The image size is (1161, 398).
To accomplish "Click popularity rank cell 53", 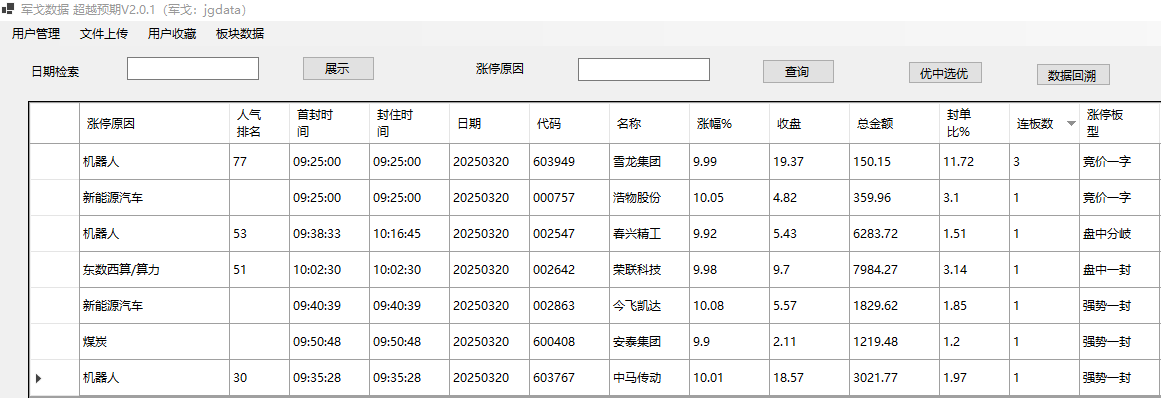I will coord(259,234).
